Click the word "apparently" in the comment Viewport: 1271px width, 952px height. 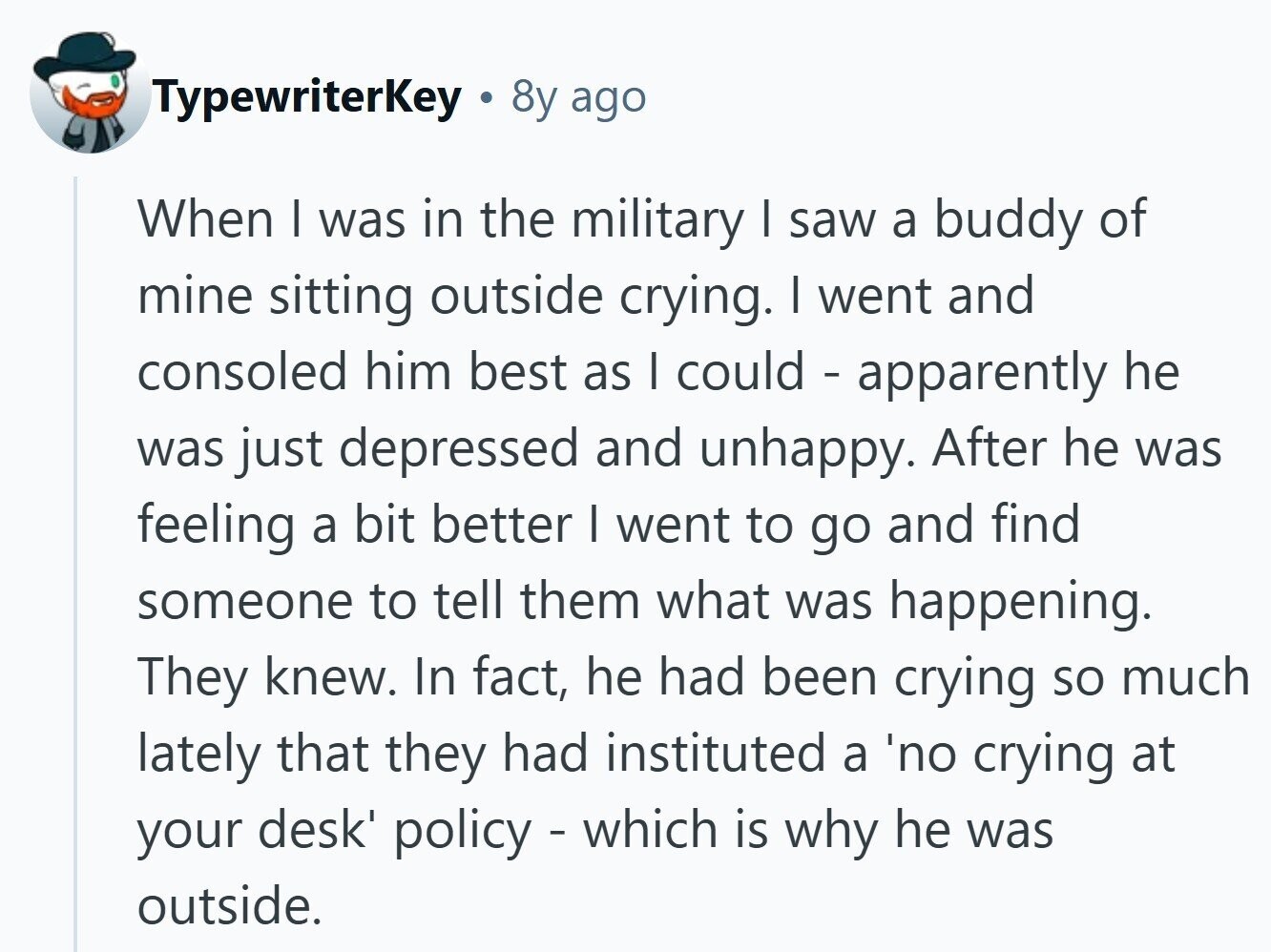980,374
